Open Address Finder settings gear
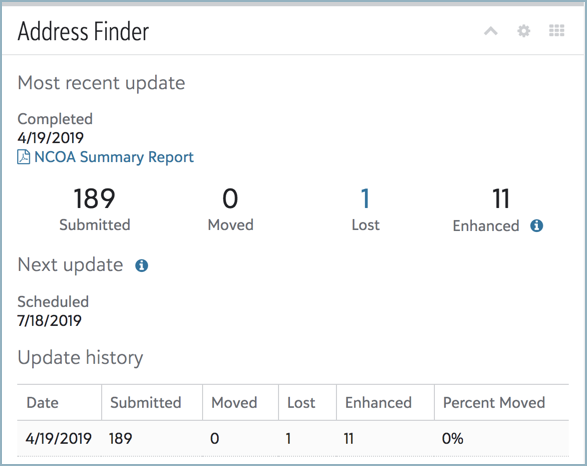This screenshot has width=587, height=466. [x=524, y=31]
